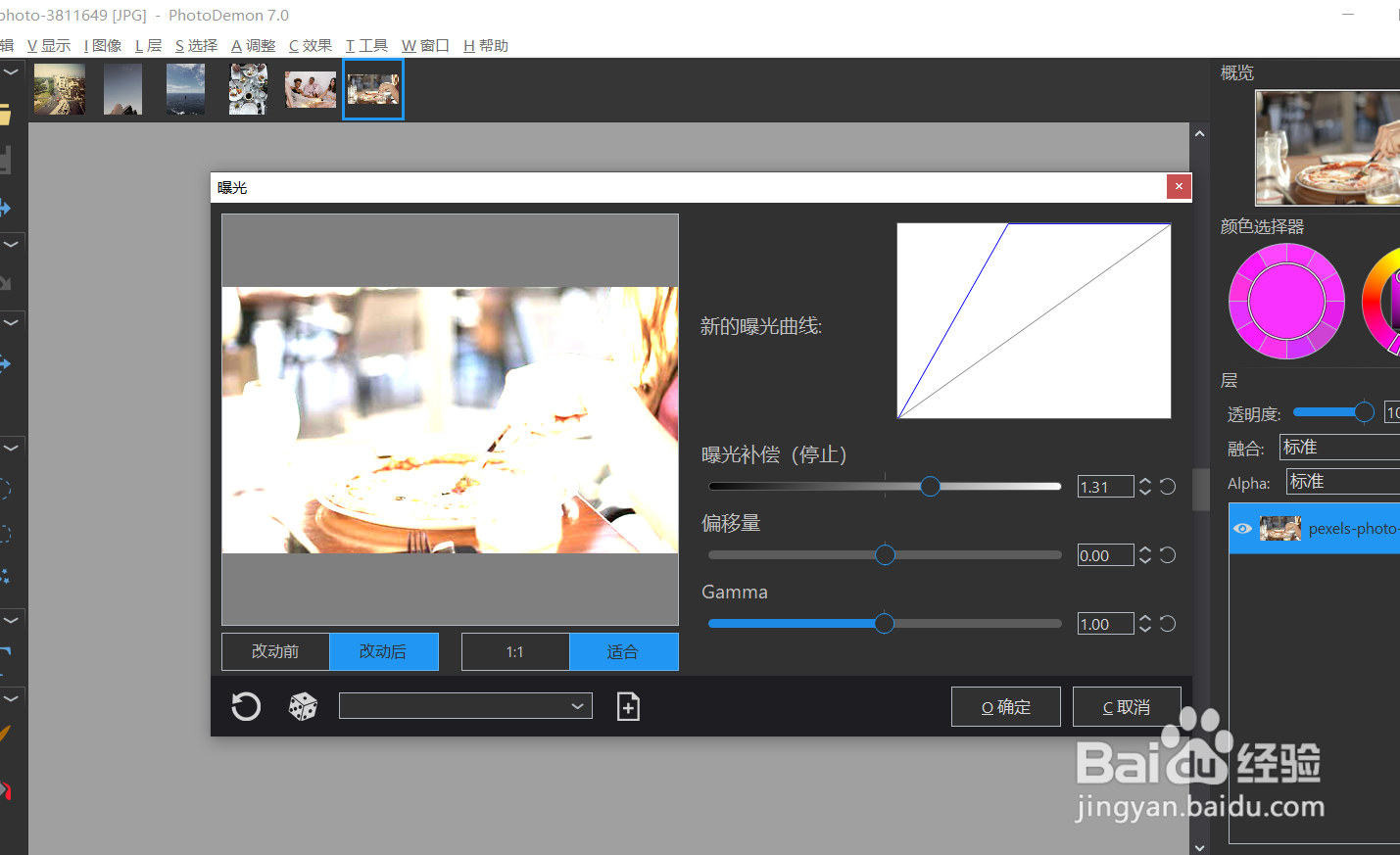Reset the offset value with its circular arrow

[x=1168, y=555]
